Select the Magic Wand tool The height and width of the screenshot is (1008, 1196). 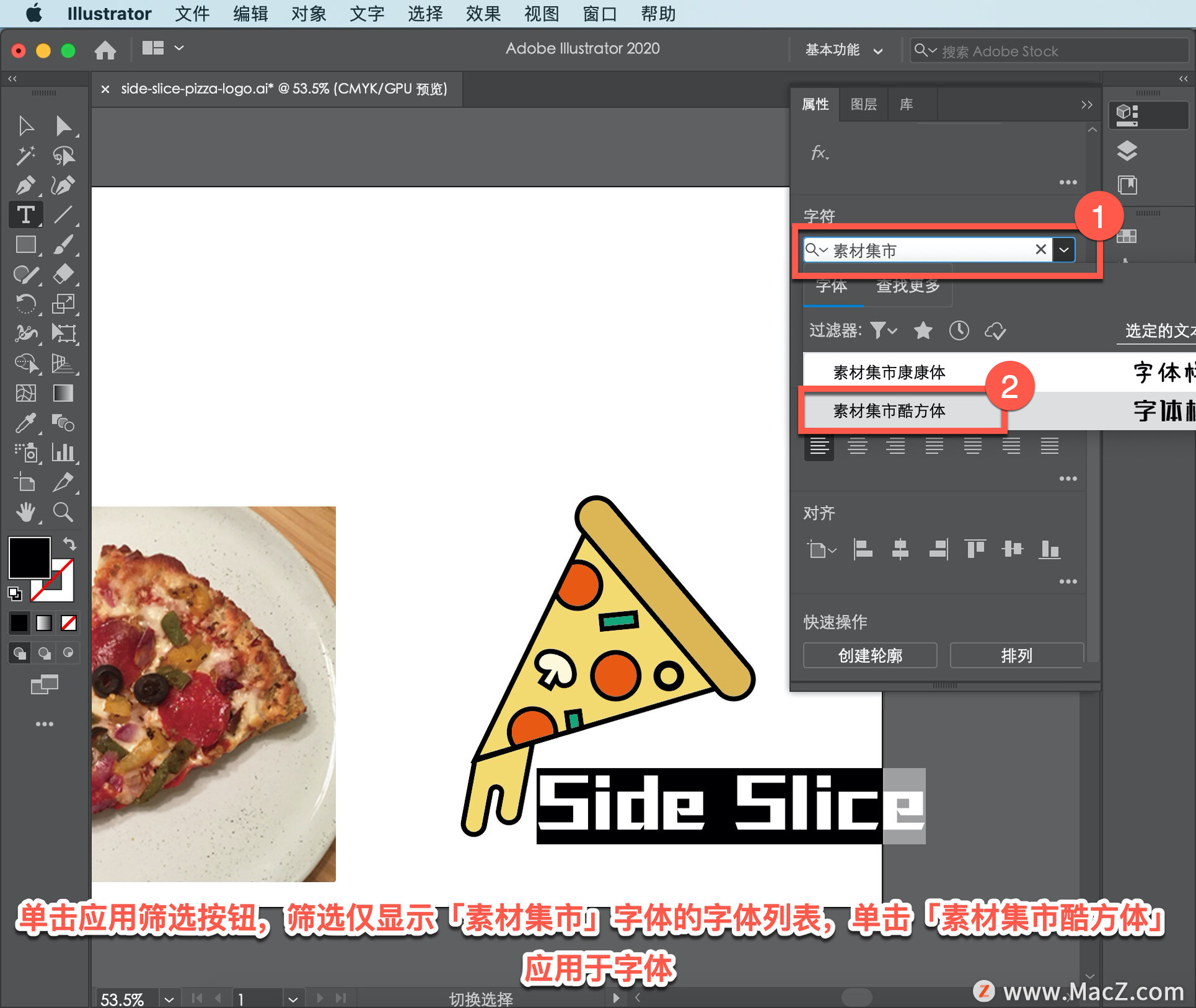(26, 156)
